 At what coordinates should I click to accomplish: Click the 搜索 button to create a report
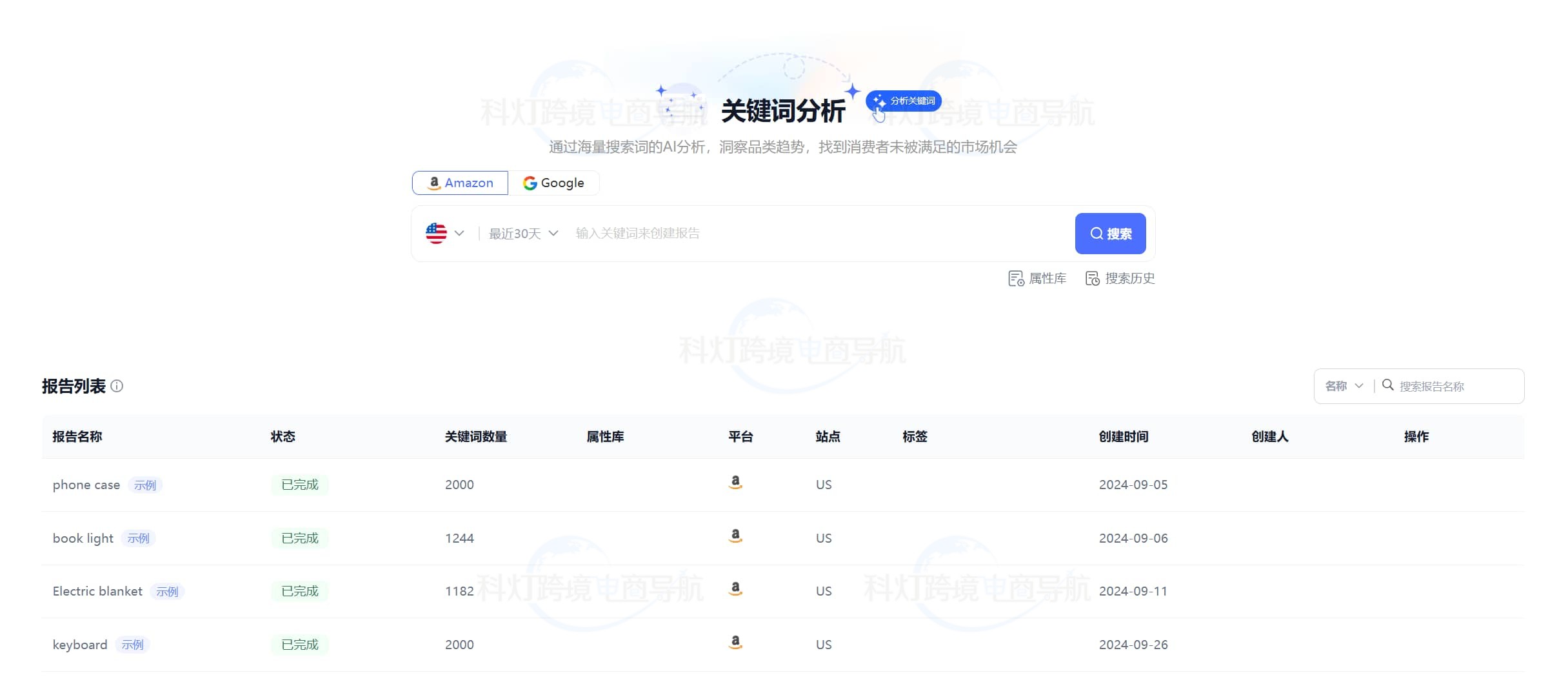[x=1111, y=233]
